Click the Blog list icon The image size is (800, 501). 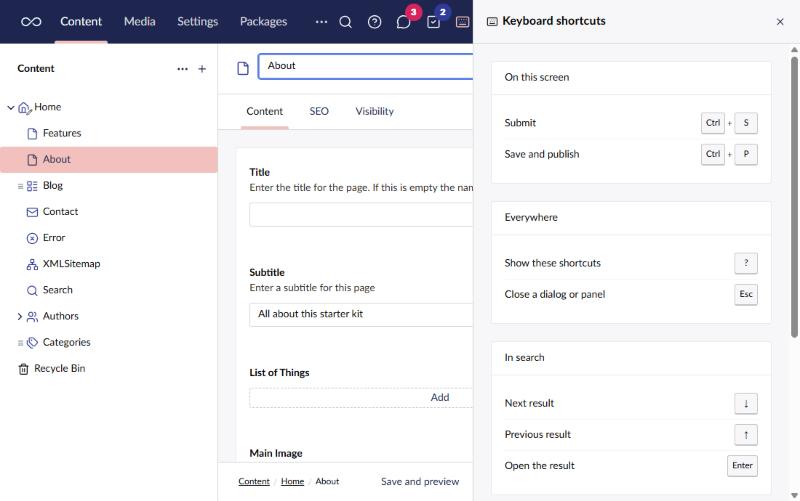[32, 186]
